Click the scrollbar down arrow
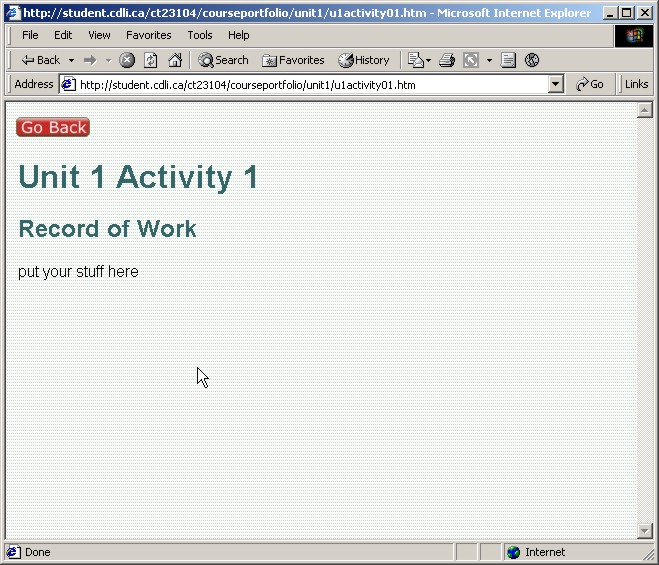The height and width of the screenshot is (565, 659). pos(644,531)
